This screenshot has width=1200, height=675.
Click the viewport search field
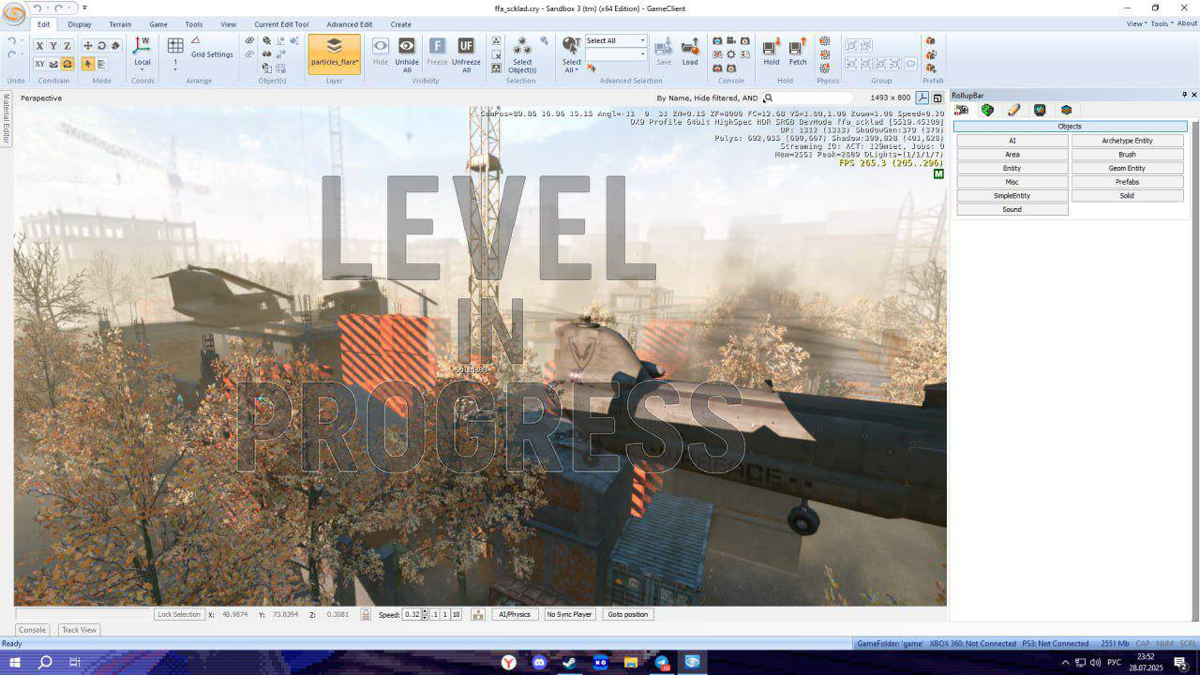point(812,98)
